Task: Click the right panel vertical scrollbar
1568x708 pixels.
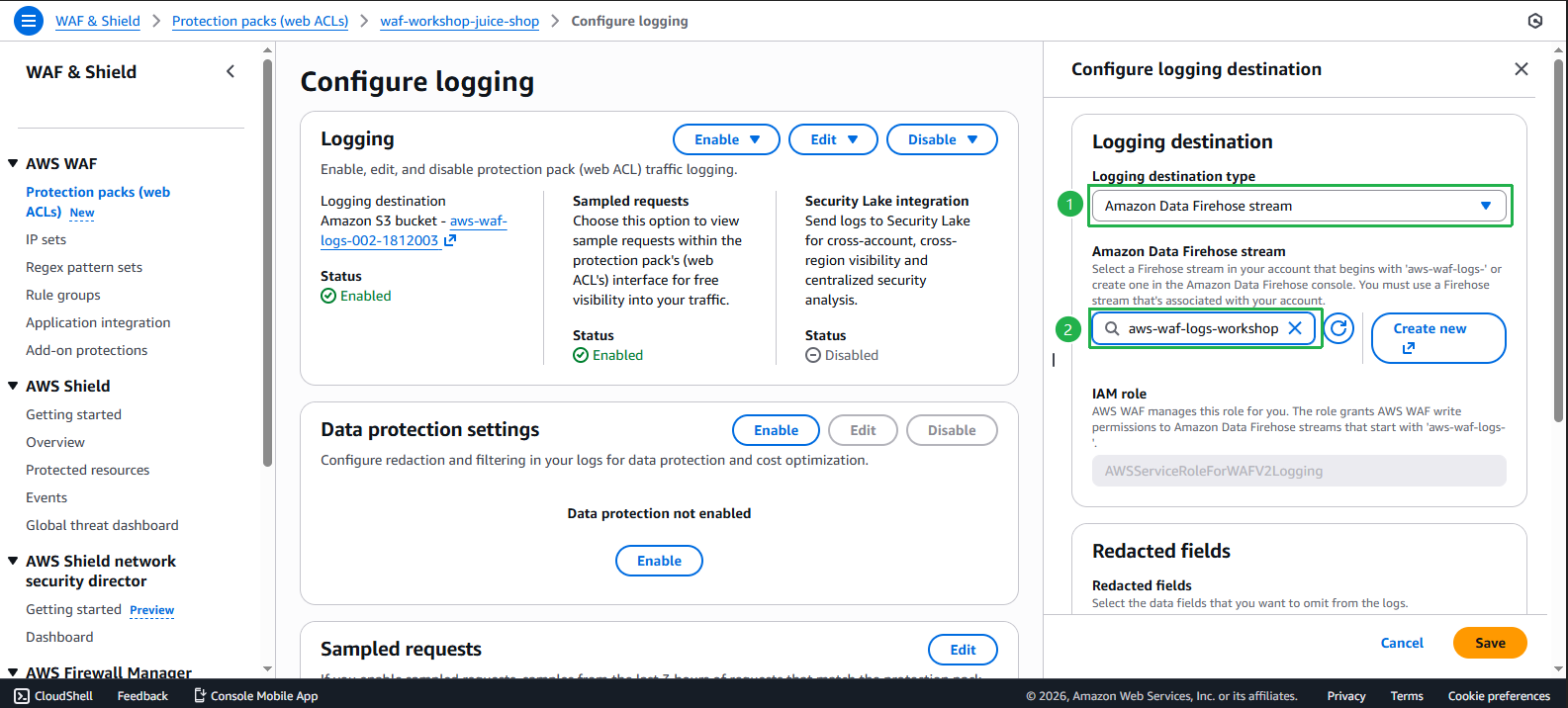Action: click(x=1559, y=241)
